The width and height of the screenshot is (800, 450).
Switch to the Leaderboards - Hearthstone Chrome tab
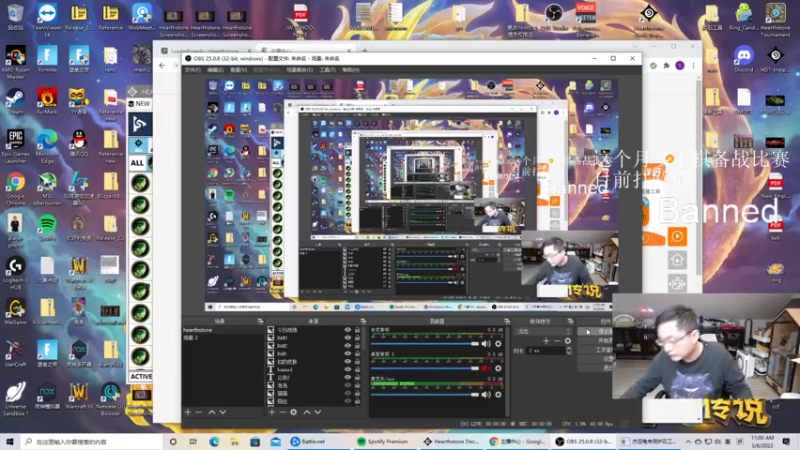tap(204, 51)
